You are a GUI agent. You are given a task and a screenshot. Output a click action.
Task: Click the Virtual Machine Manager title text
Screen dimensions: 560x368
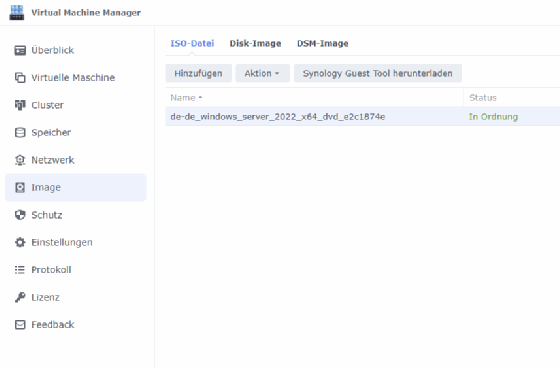tap(86, 13)
